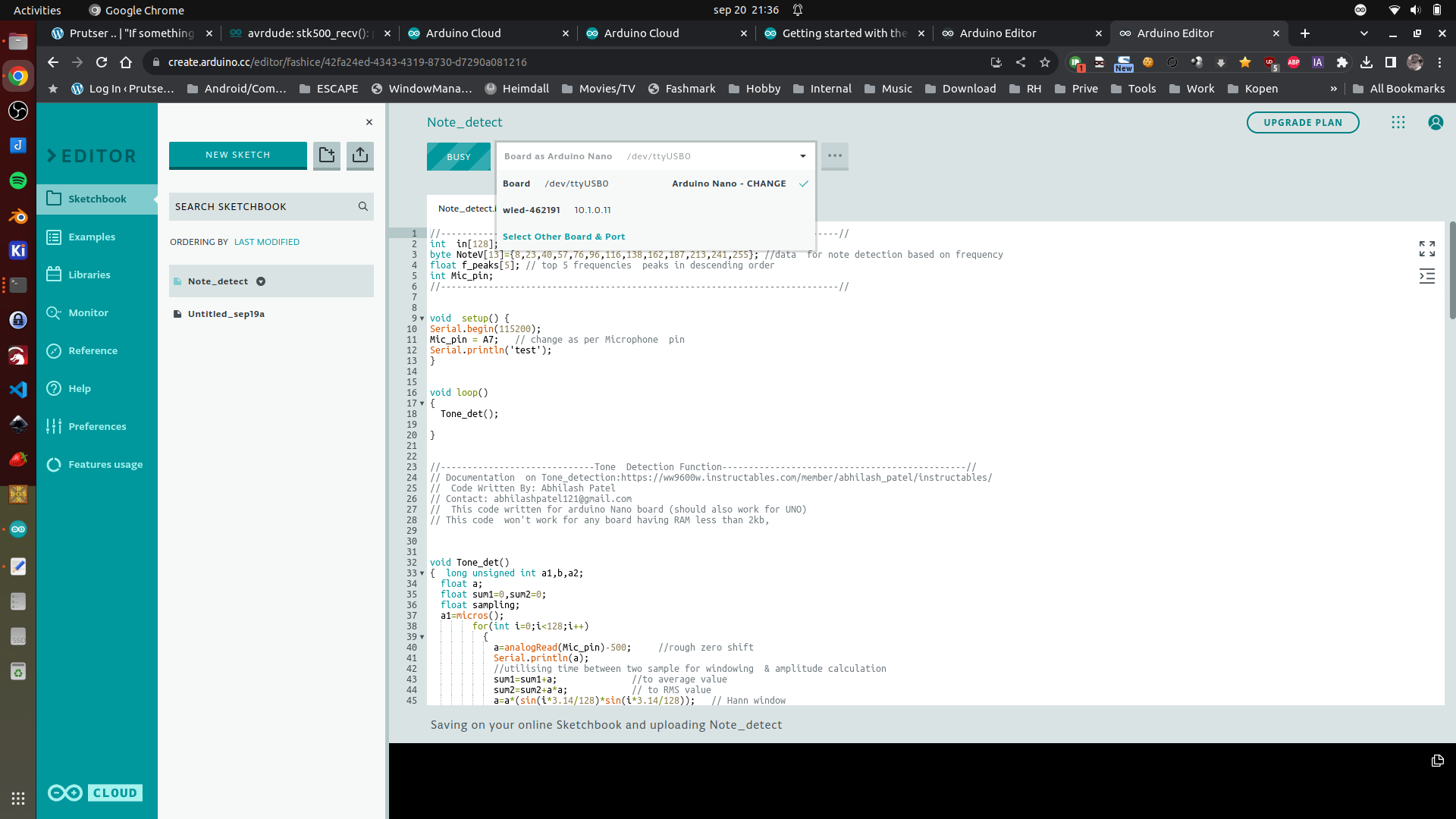Viewport: 1456px width, 819px height.
Task: Click the Editor logo header
Action: (x=92, y=155)
